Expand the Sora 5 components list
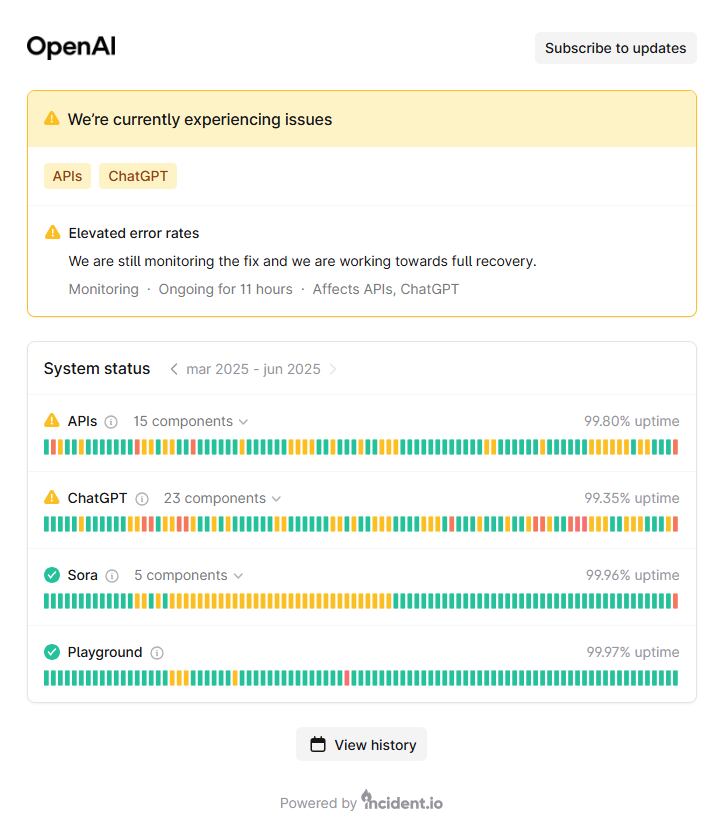The image size is (705, 822). point(188,576)
